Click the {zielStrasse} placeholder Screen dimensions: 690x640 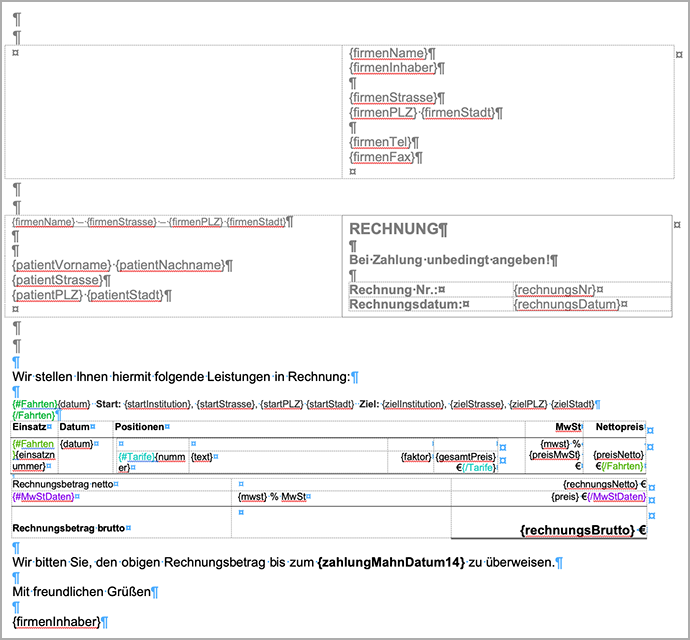(477, 404)
